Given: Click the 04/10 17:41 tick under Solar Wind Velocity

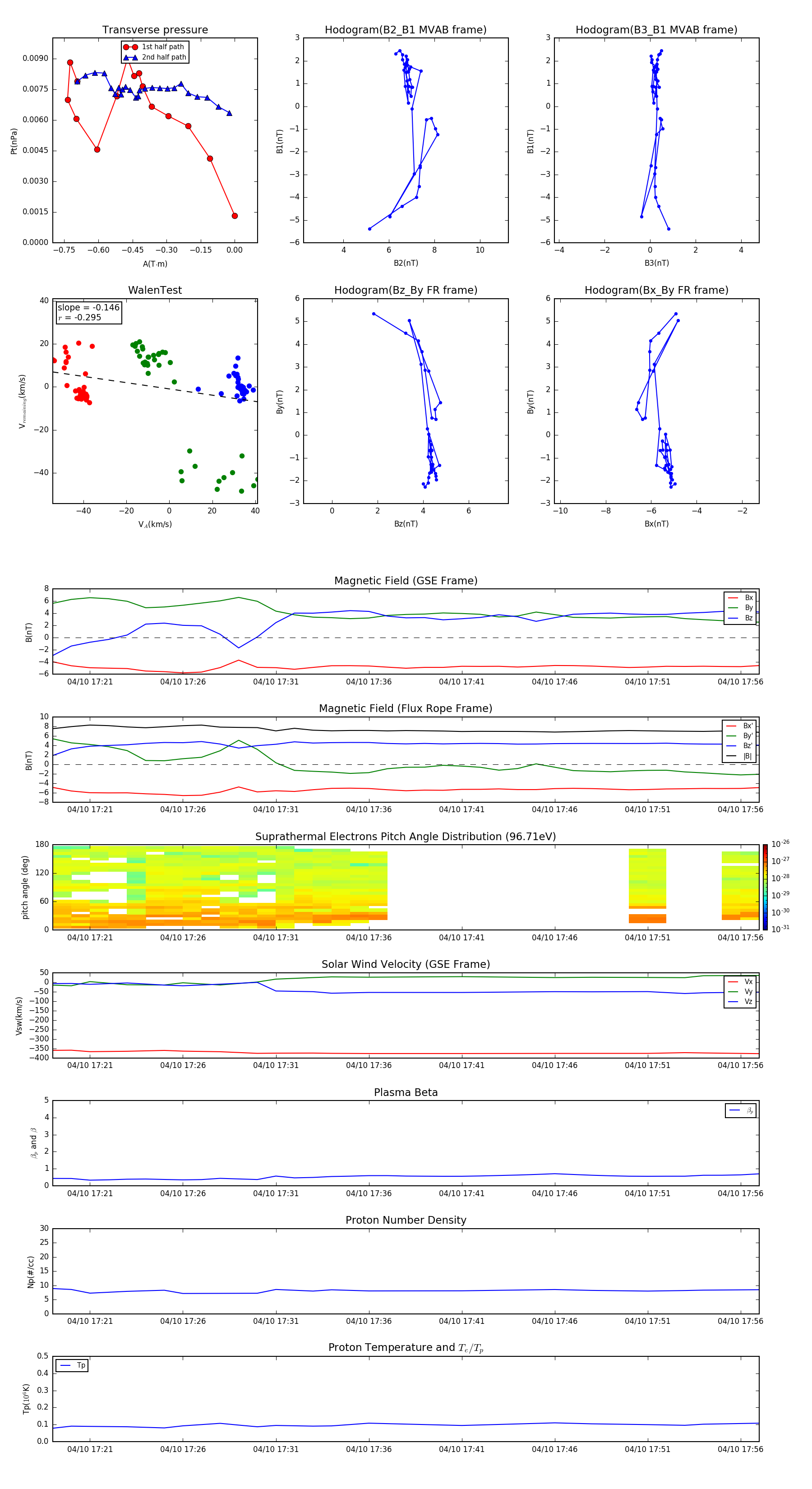Looking at the screenshot, I should click(462, 1065).
